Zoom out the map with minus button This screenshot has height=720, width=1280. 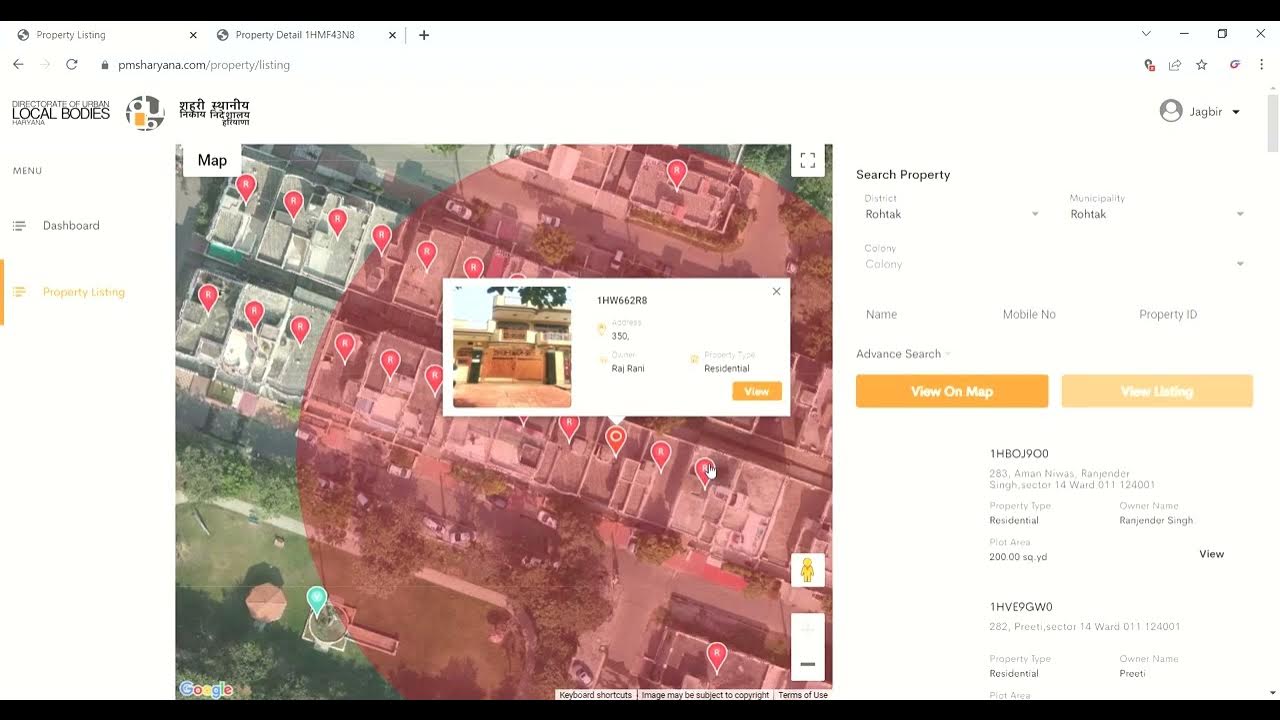(x=808, y=664)
